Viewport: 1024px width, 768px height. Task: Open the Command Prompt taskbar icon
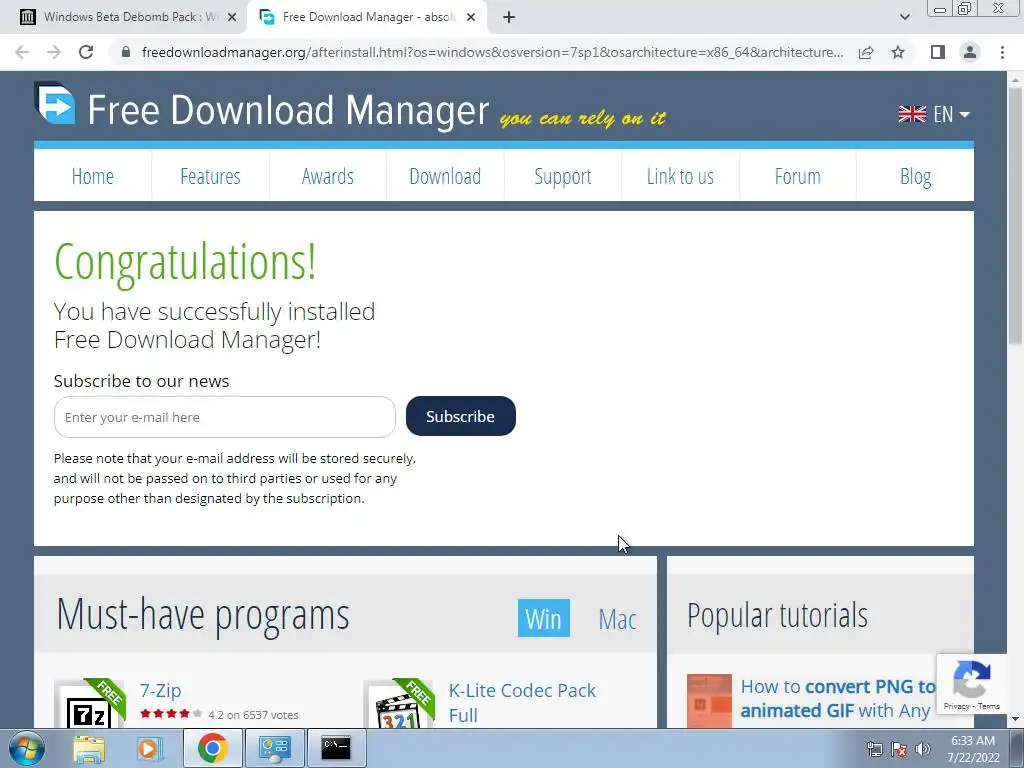tap(336, 748)
